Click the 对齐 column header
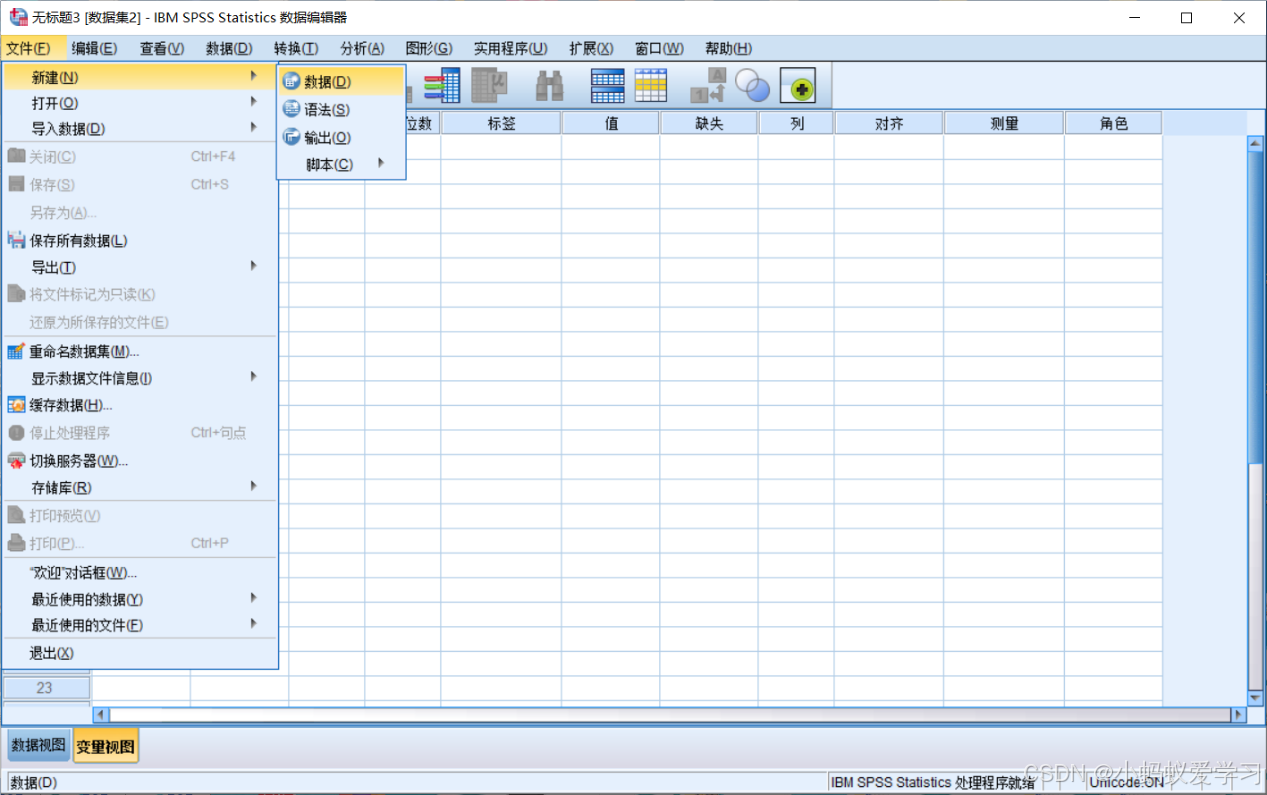The width and height of the screenshot is (1267, 795). click(x=889, y=123)
